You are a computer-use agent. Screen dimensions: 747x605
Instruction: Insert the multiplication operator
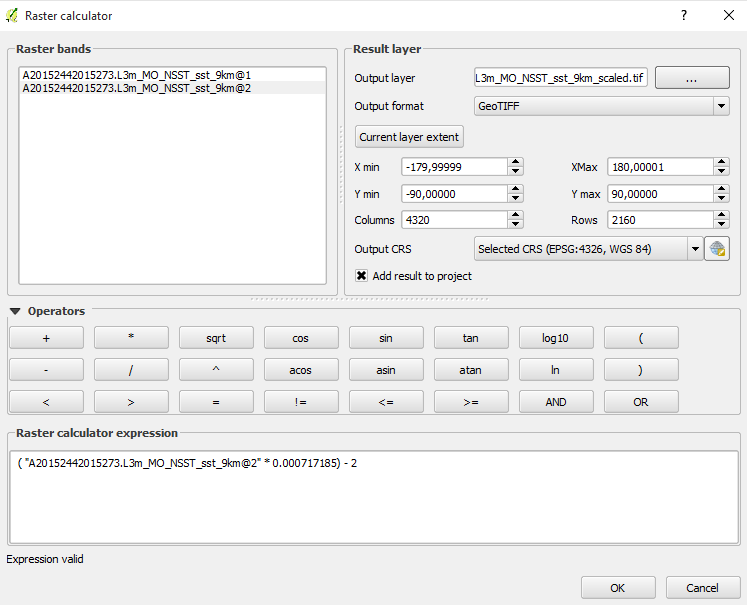tap(131, 338)
